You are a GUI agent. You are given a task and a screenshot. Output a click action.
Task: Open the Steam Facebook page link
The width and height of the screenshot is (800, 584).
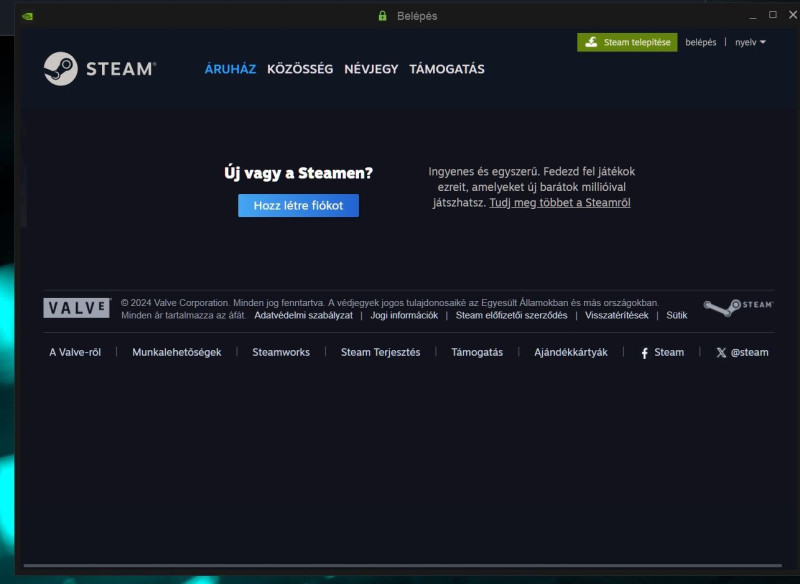662,352
